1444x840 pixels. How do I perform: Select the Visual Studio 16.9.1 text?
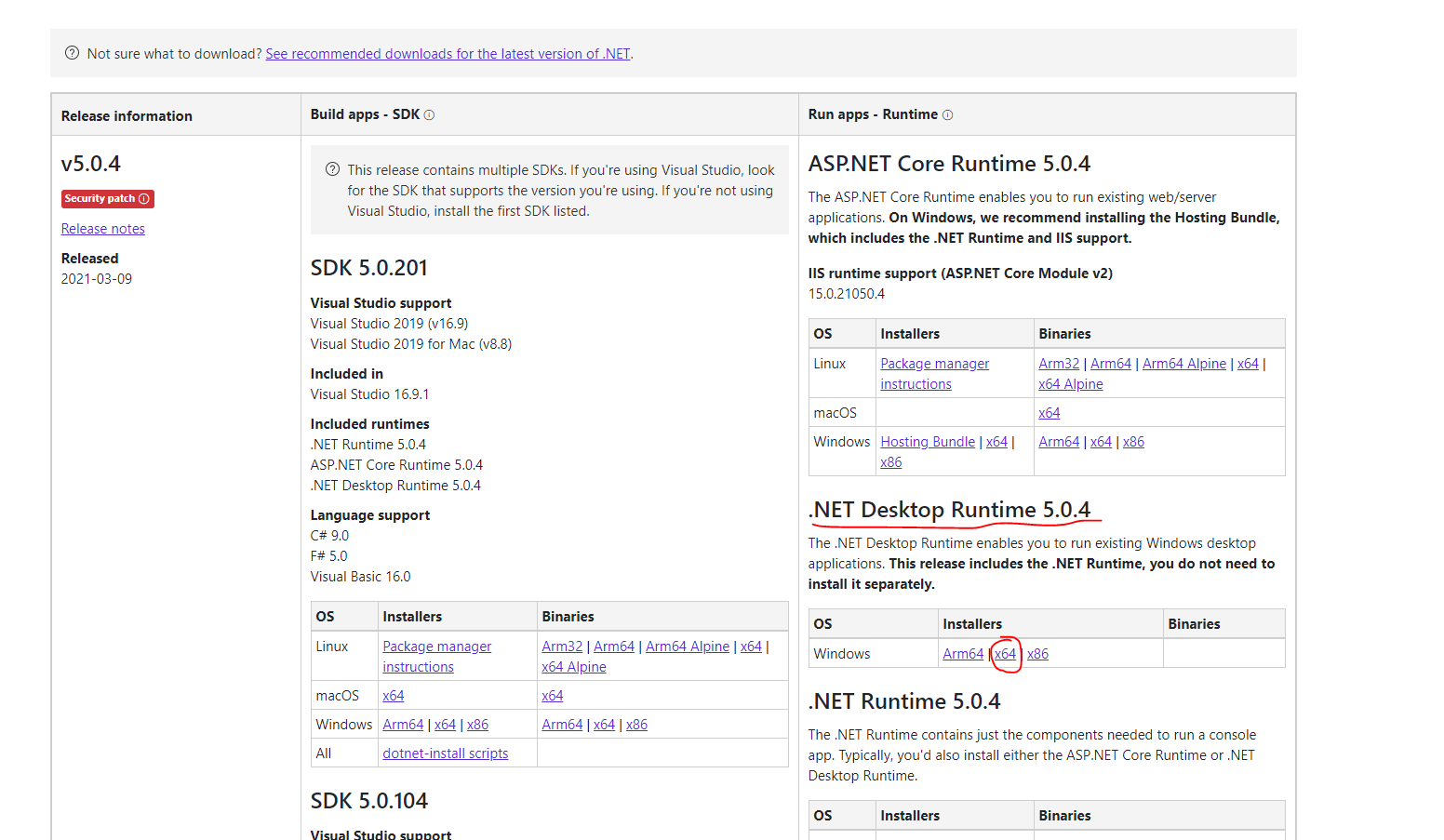(x=370, y=394)
